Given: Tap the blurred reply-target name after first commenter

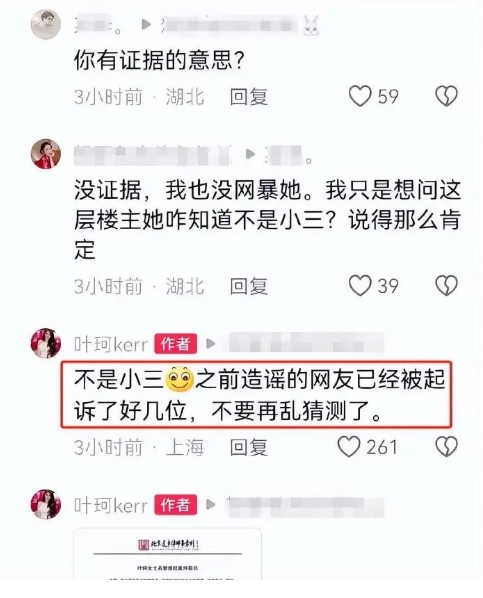Looking at the screenshot, I should (x=229, y=24).
